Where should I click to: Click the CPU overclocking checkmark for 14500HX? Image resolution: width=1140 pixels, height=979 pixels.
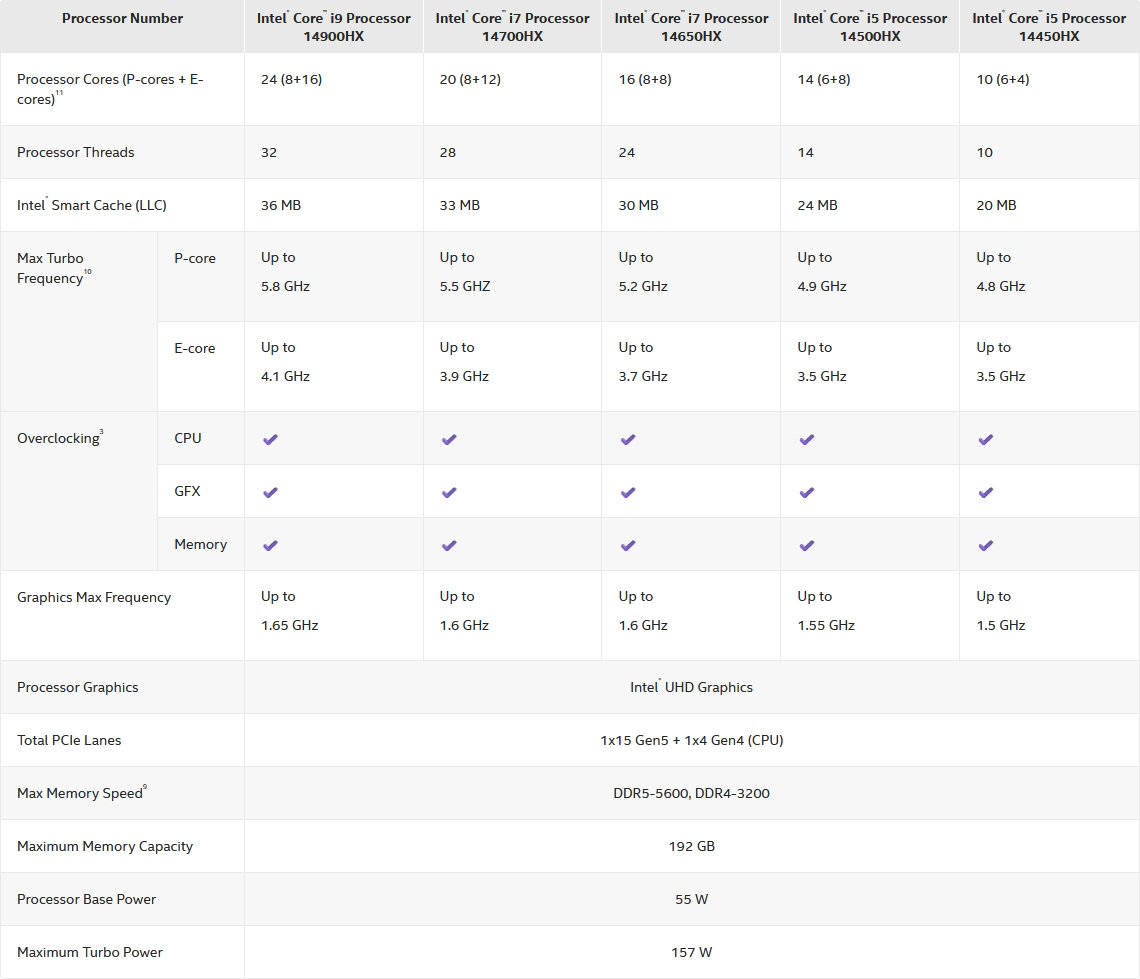(807, 439)
